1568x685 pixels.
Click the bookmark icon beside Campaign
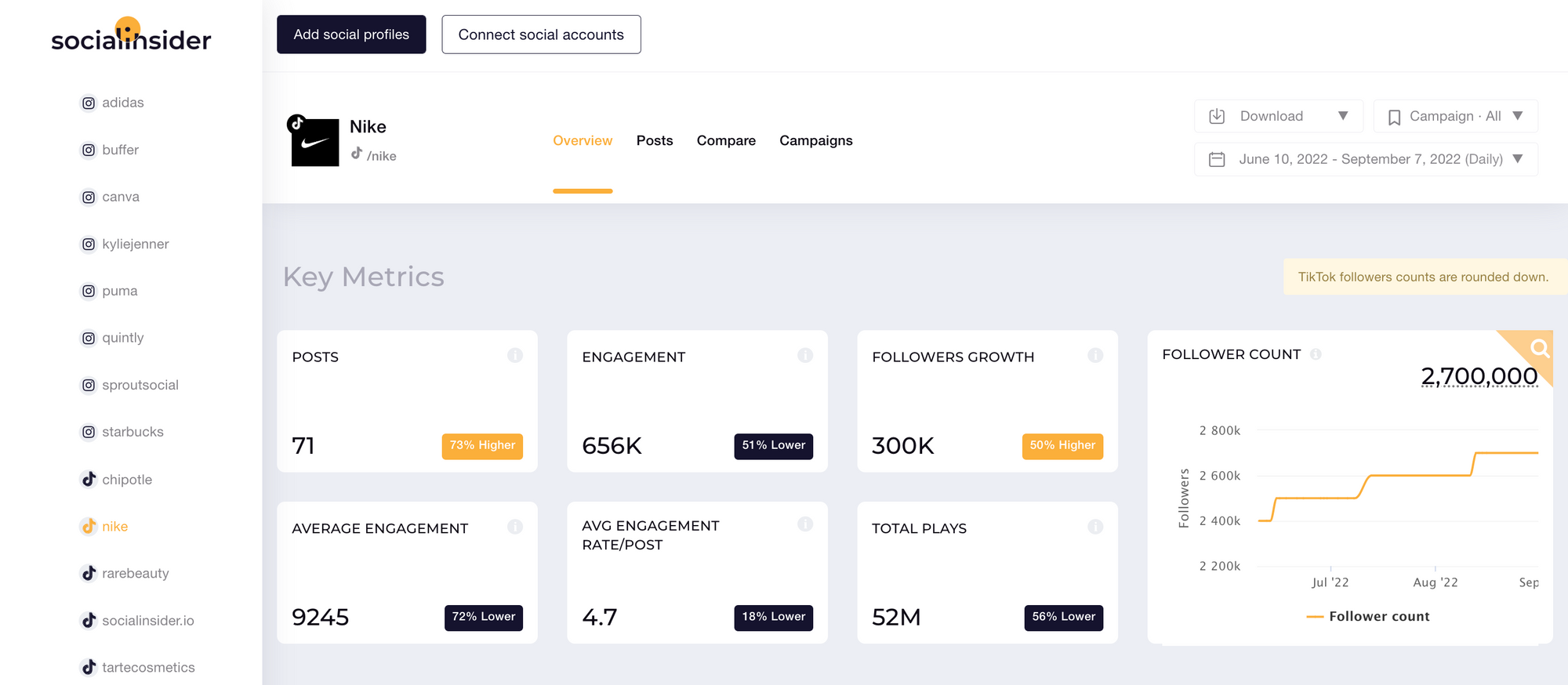[1394, 117]
